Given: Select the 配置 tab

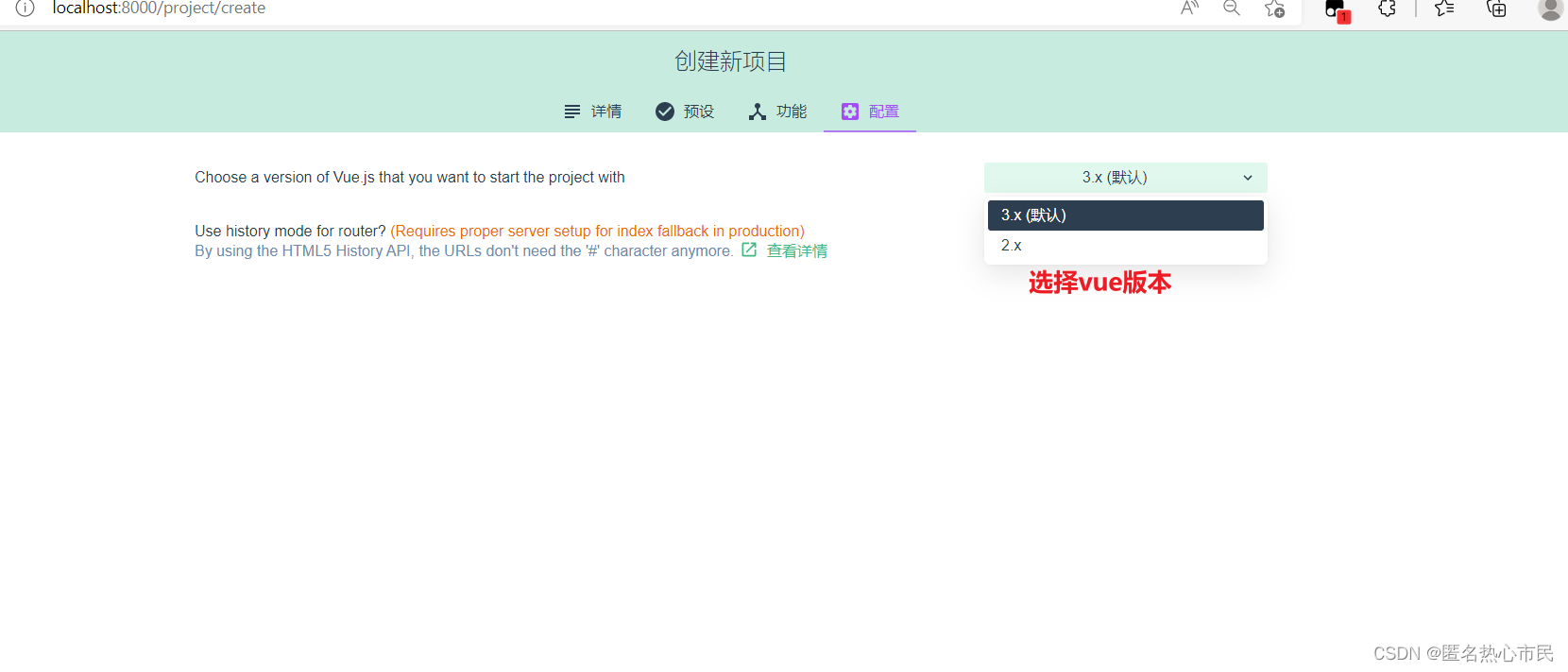Looking at the screenshot, I should (870, 112).
